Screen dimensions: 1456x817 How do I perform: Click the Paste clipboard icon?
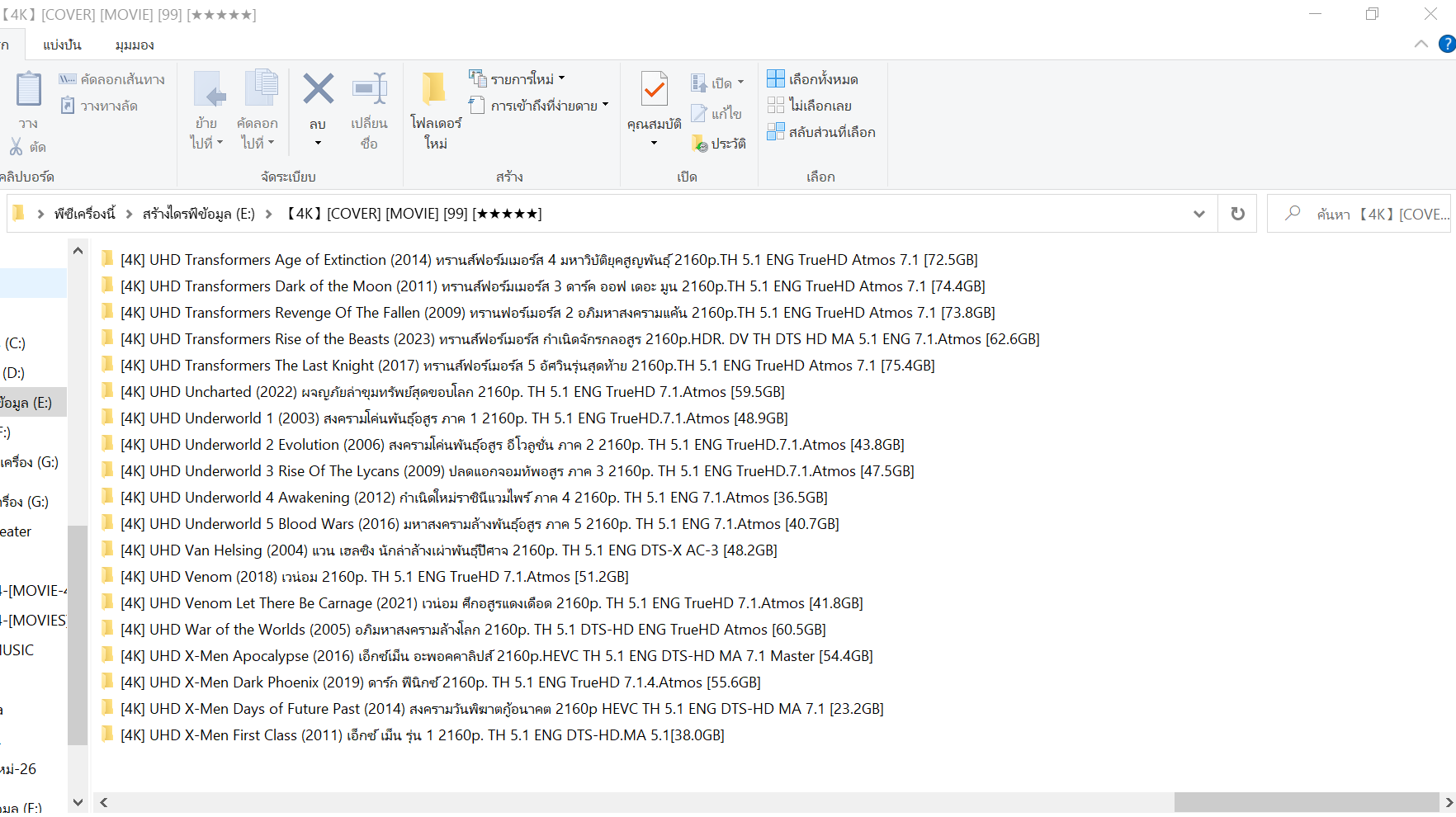(29, 88)
